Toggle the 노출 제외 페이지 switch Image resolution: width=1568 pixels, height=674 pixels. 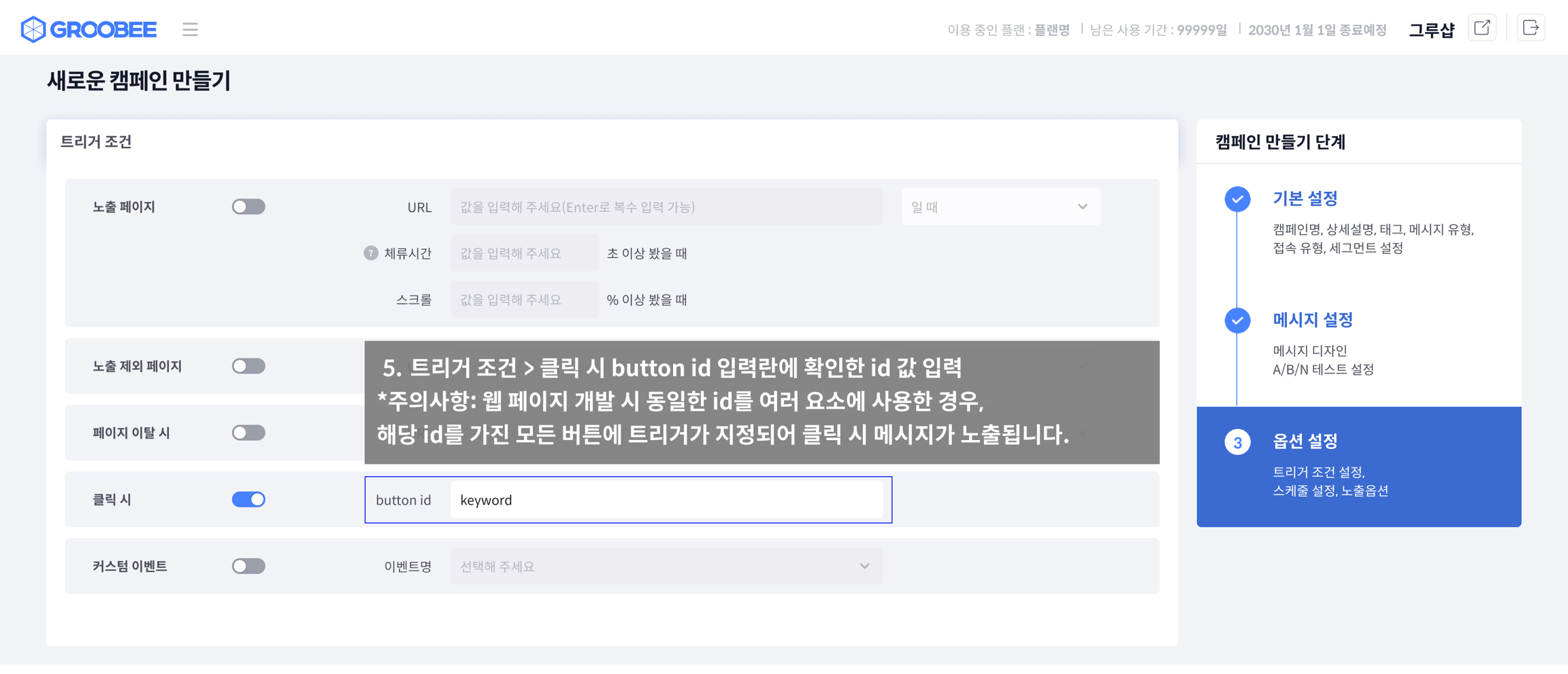point(248,366)
